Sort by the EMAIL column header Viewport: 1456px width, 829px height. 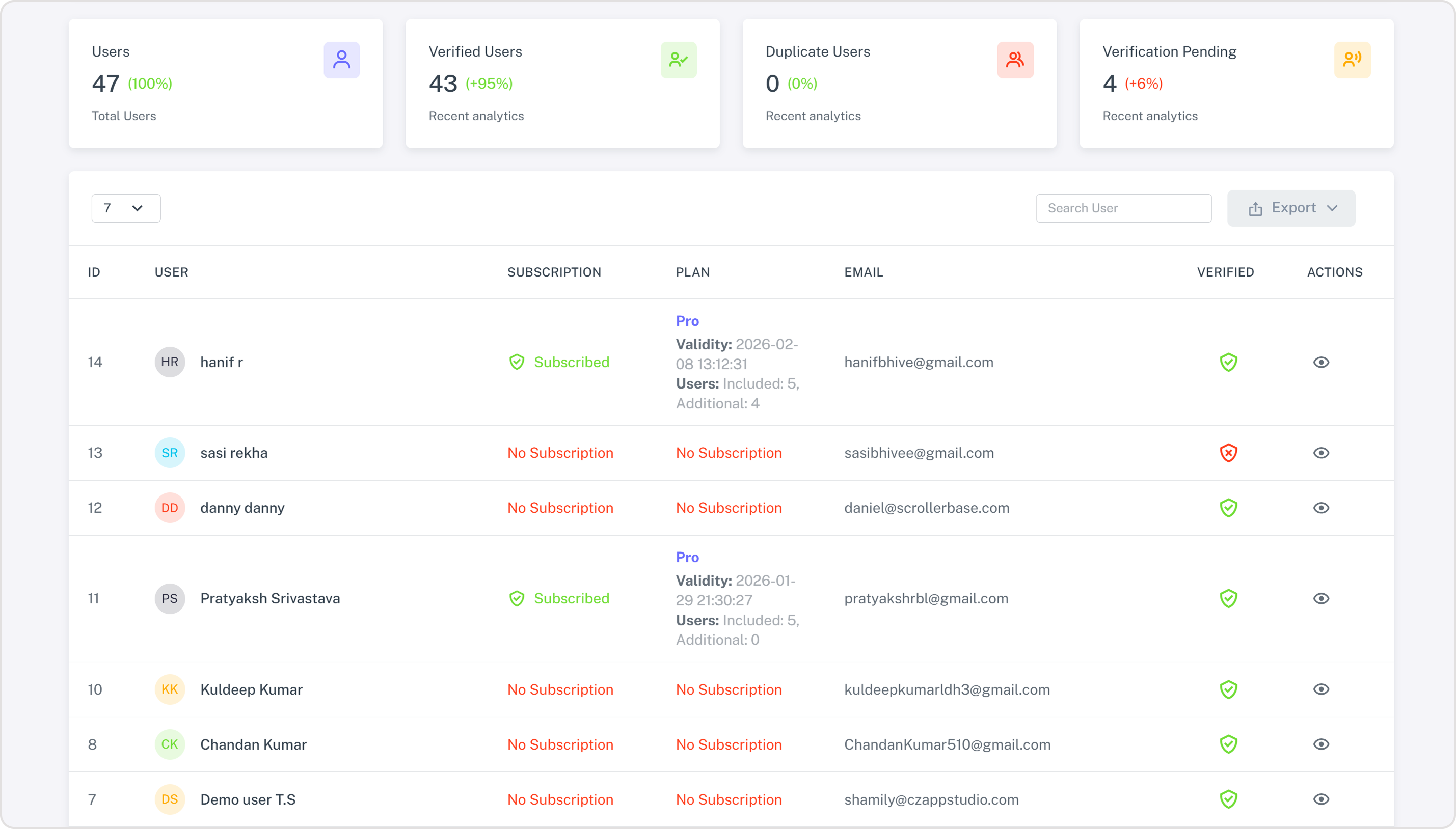(x=864, y=272)
